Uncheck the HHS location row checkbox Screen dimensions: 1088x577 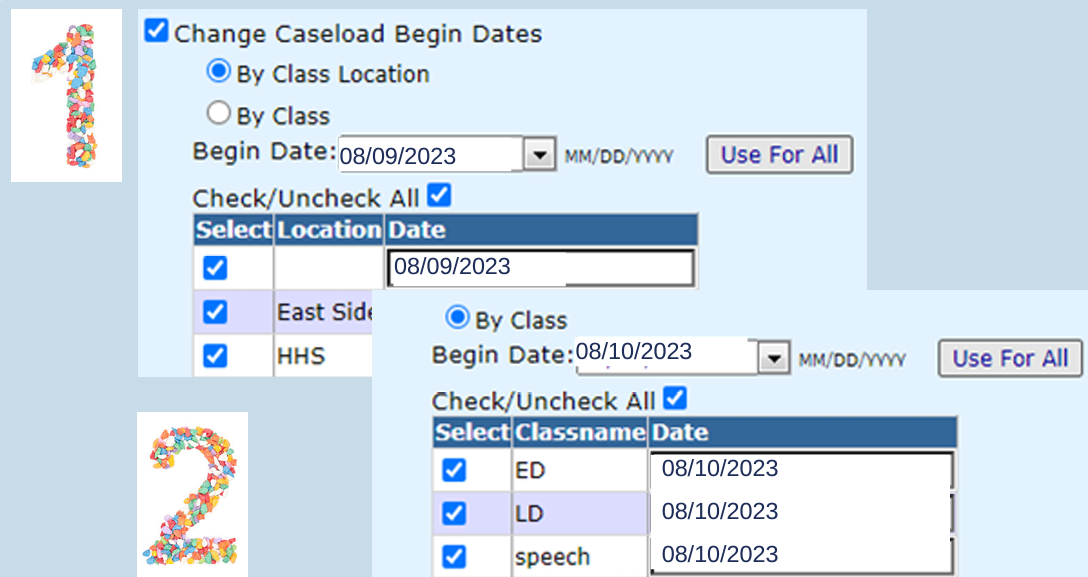point(215,355)
